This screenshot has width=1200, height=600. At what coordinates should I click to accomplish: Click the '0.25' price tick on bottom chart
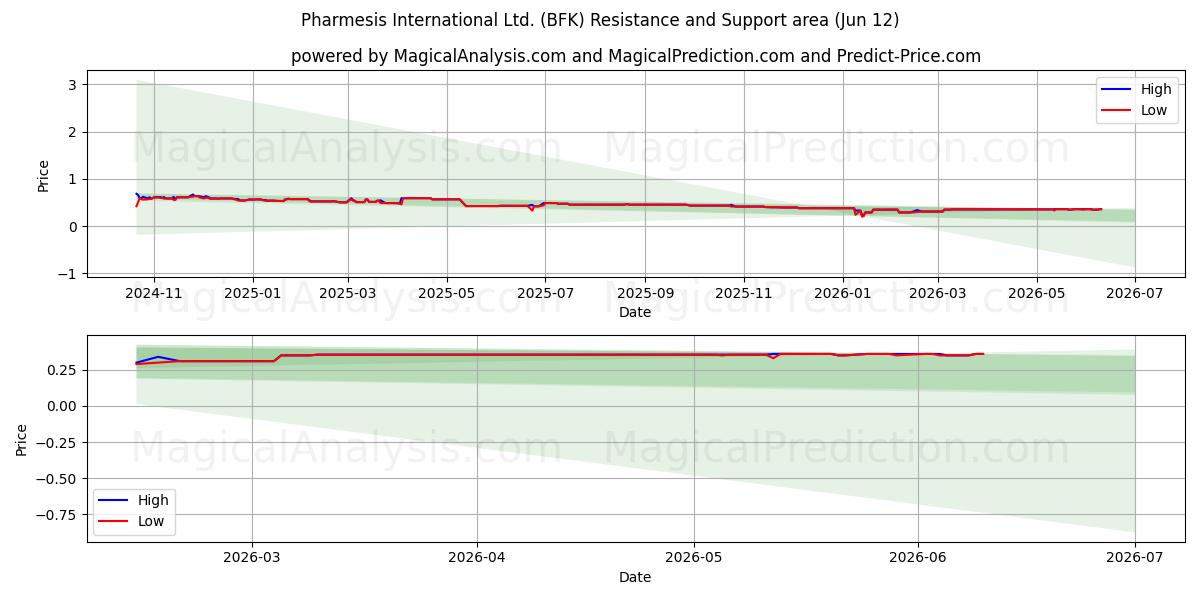tap(63, 370)
